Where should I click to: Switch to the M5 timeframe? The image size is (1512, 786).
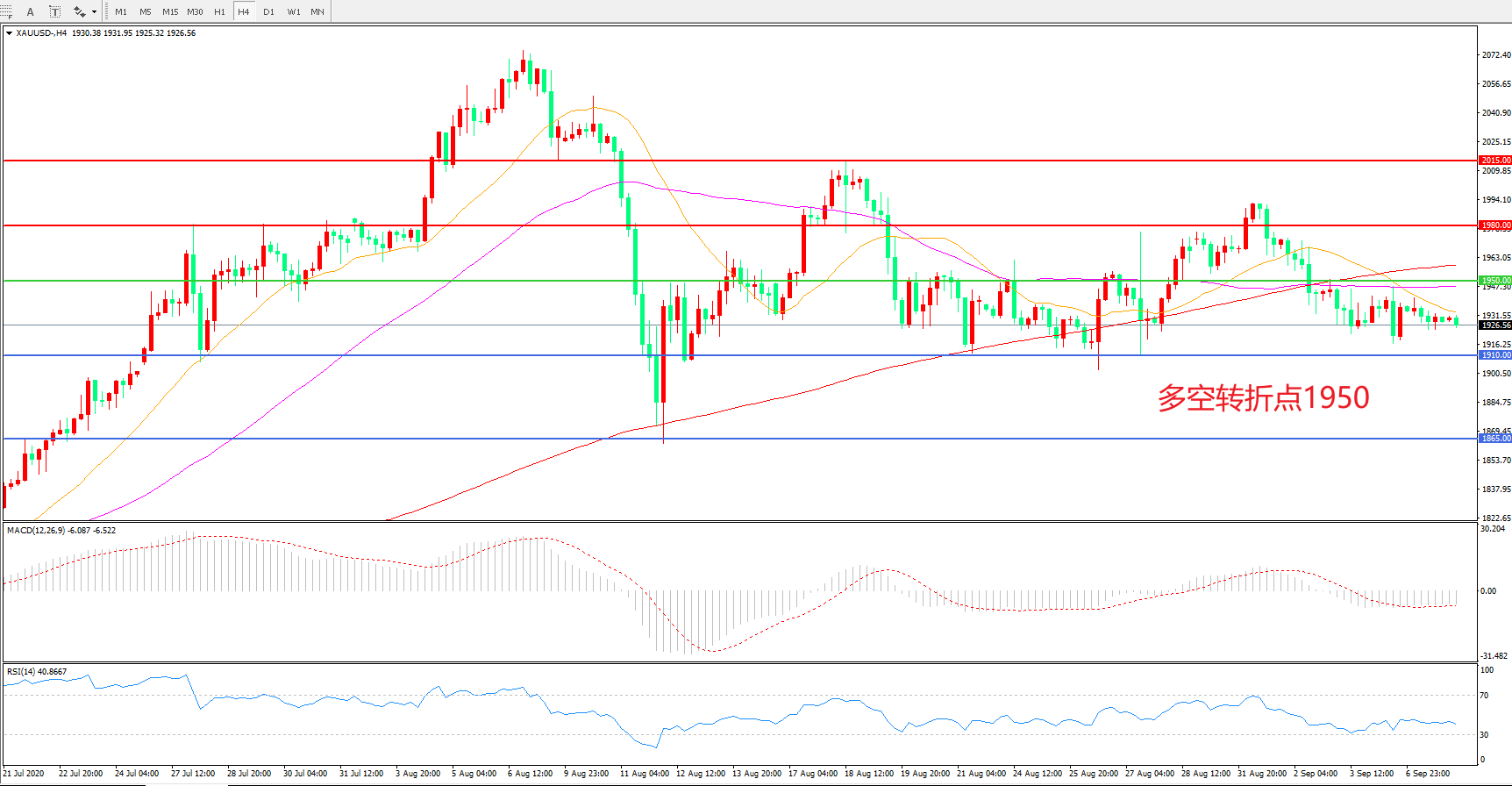coord(145,11)
